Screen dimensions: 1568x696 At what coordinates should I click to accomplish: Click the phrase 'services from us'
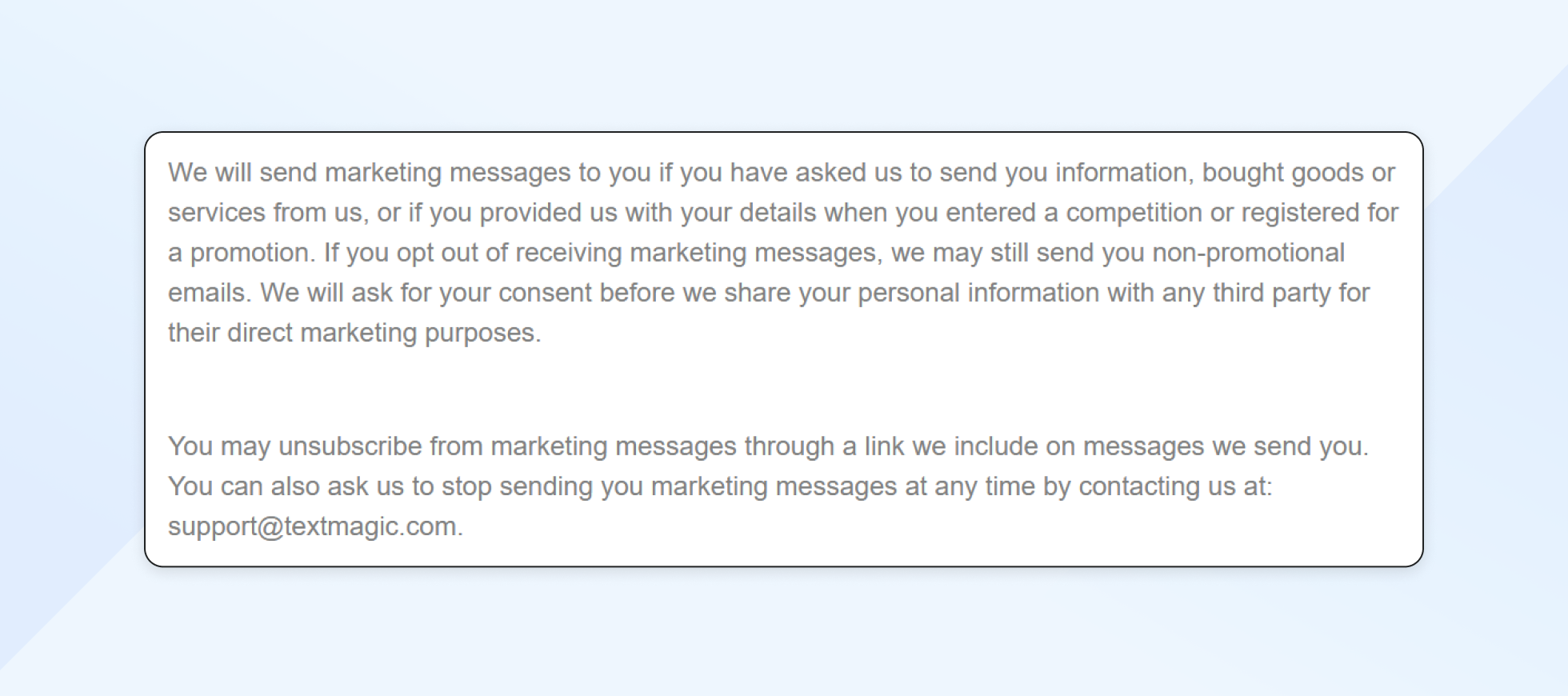(x=267, y=213)
